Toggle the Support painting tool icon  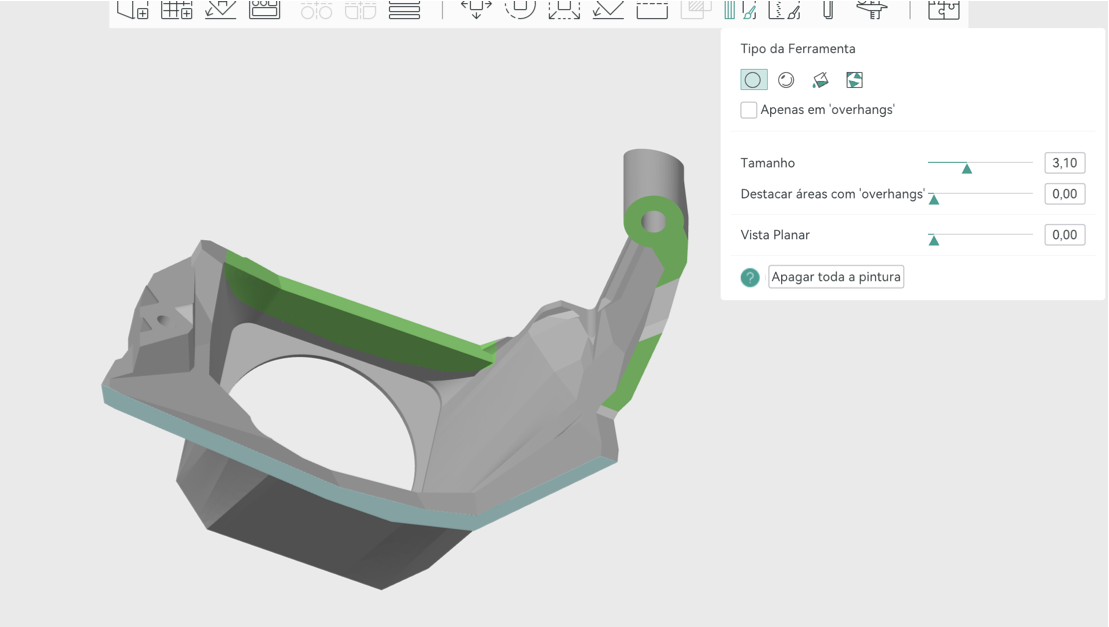[740, 10]
